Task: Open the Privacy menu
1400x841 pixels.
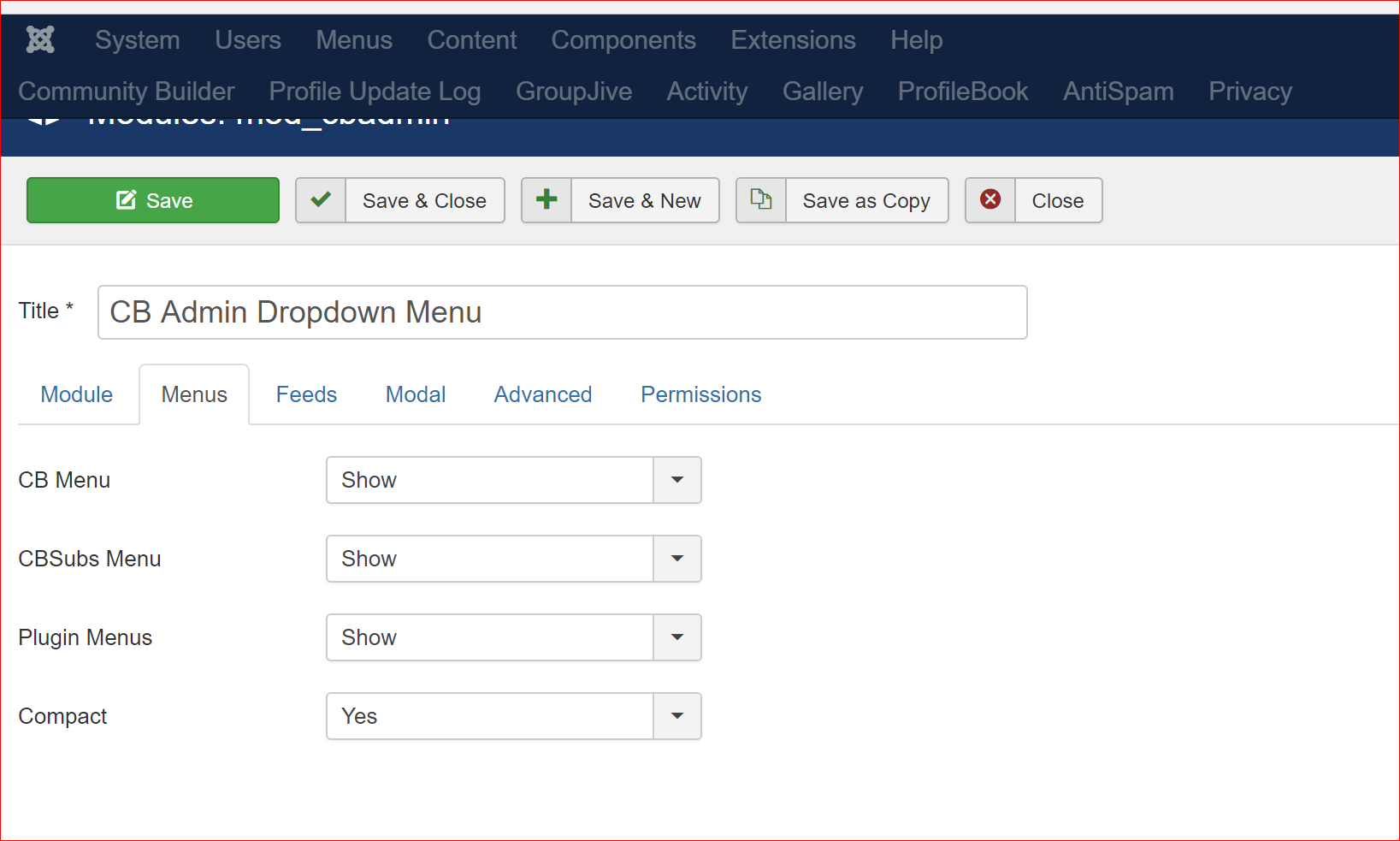Action: click(x=1250, y=92)
